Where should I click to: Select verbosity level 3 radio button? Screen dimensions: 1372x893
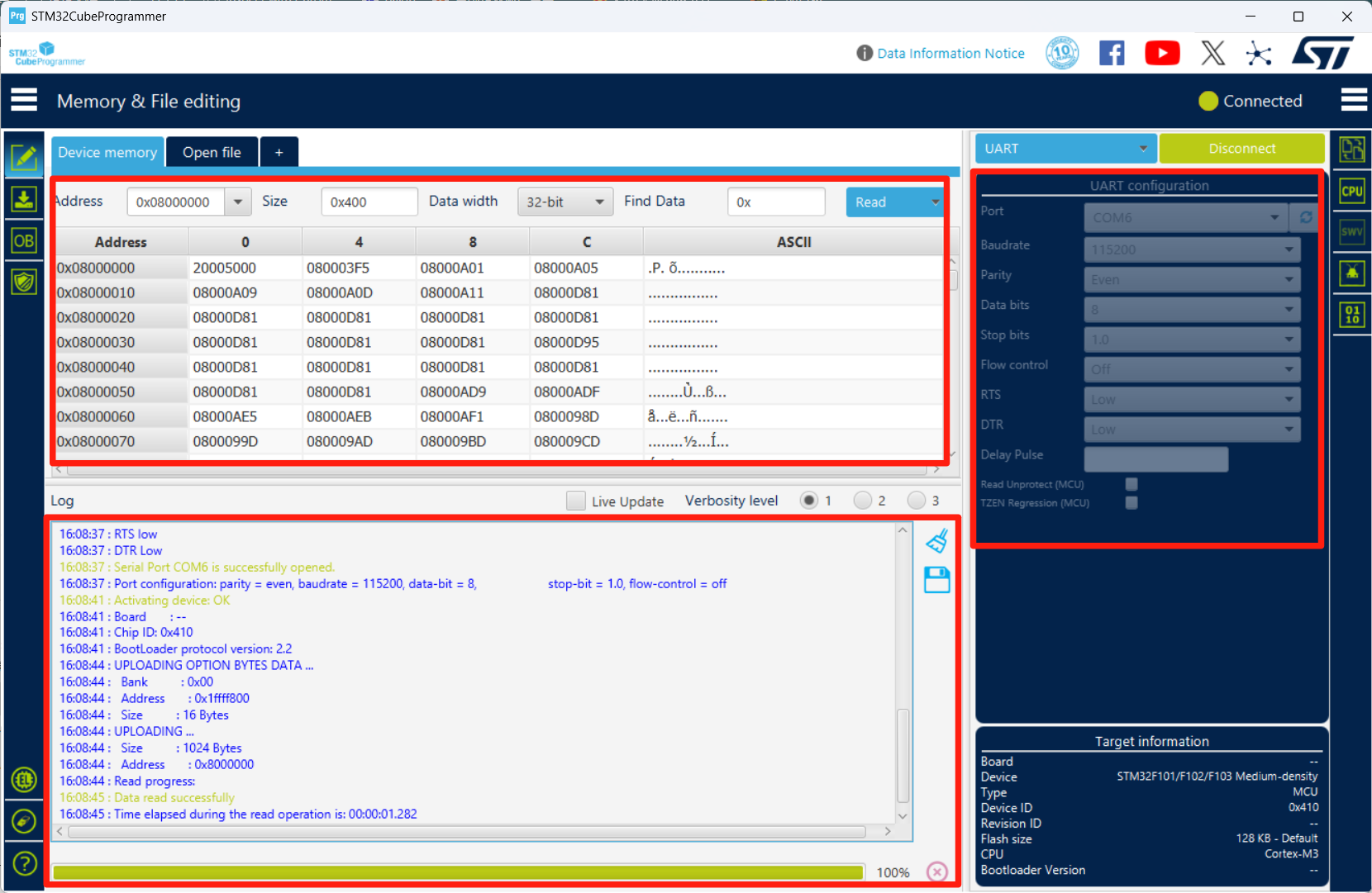tap(916, 501)
